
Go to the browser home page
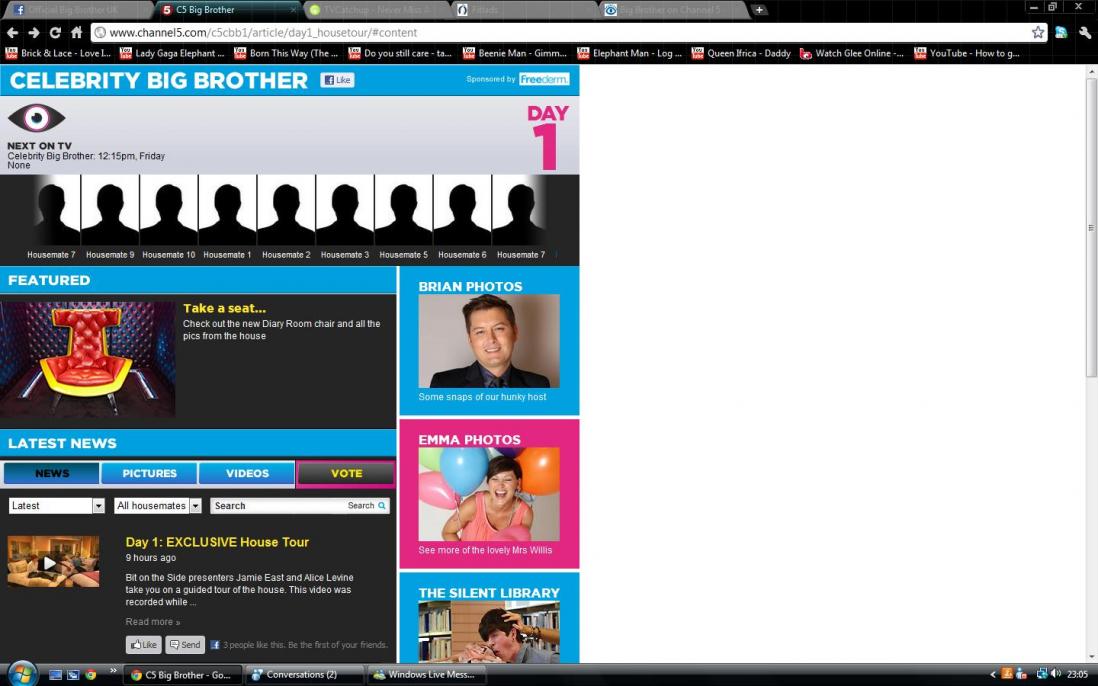pyautogui.click(x=76, y=32)
